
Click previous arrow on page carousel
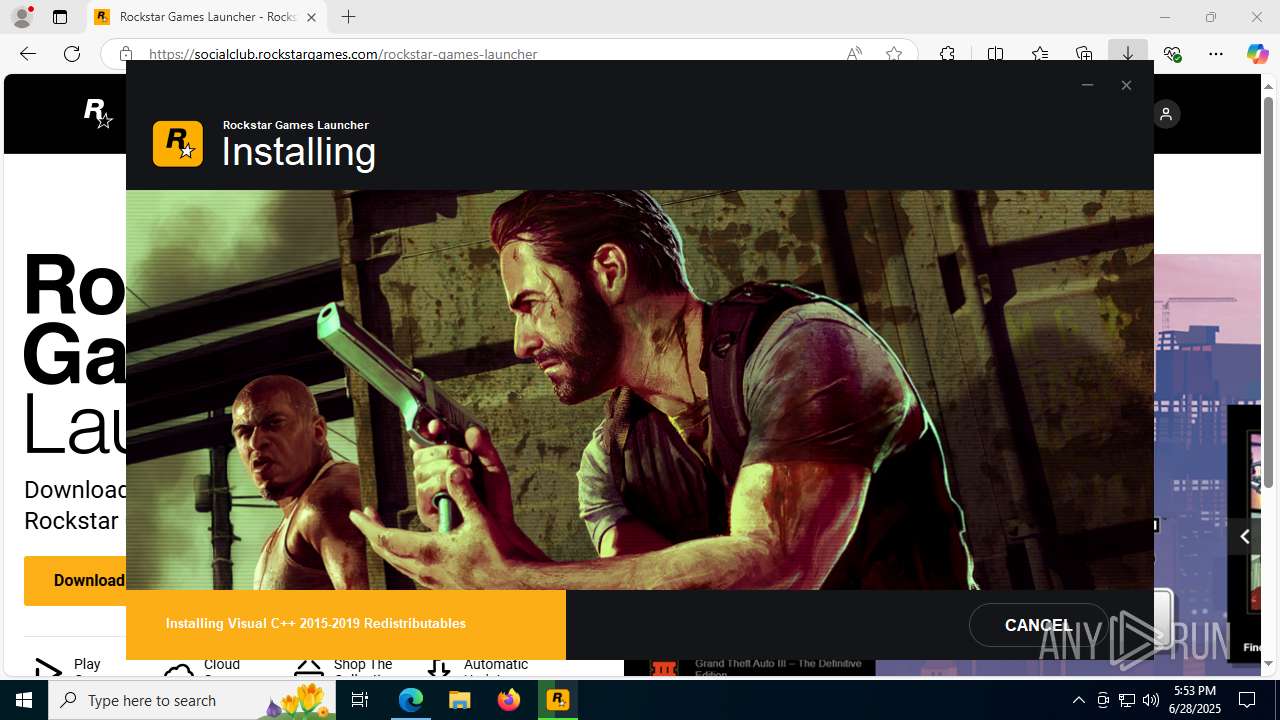click(1244, 537)
